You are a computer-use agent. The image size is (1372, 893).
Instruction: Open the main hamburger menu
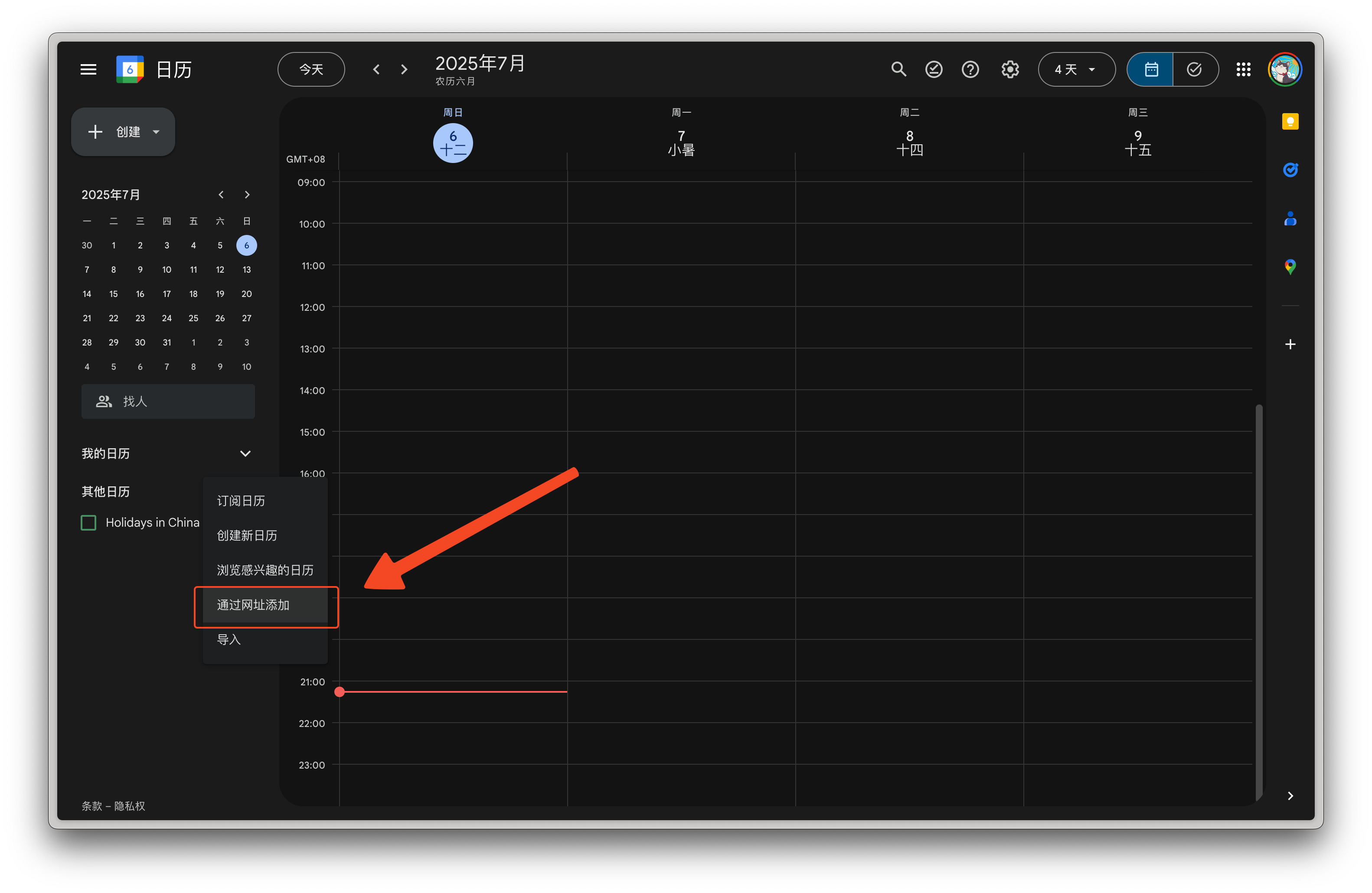pos(88,69)
